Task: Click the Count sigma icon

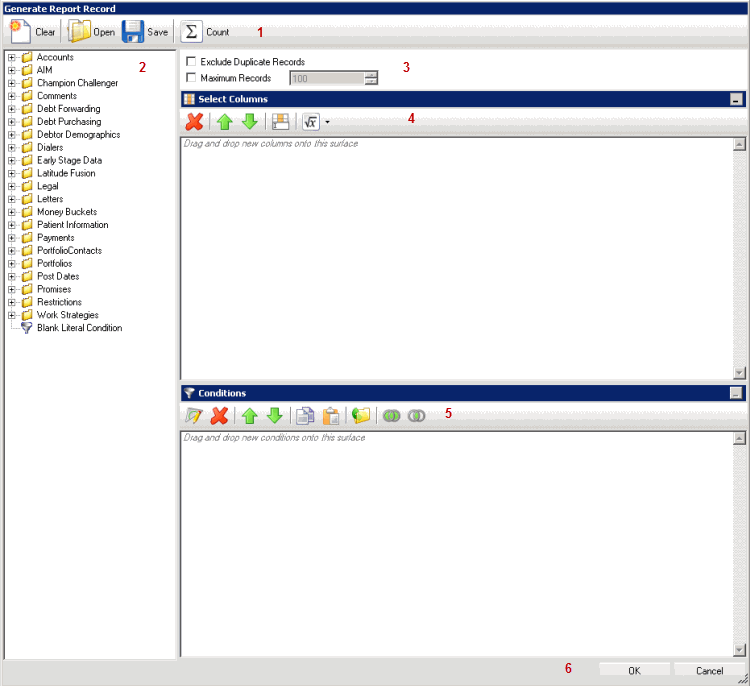Action: point(191,32)
